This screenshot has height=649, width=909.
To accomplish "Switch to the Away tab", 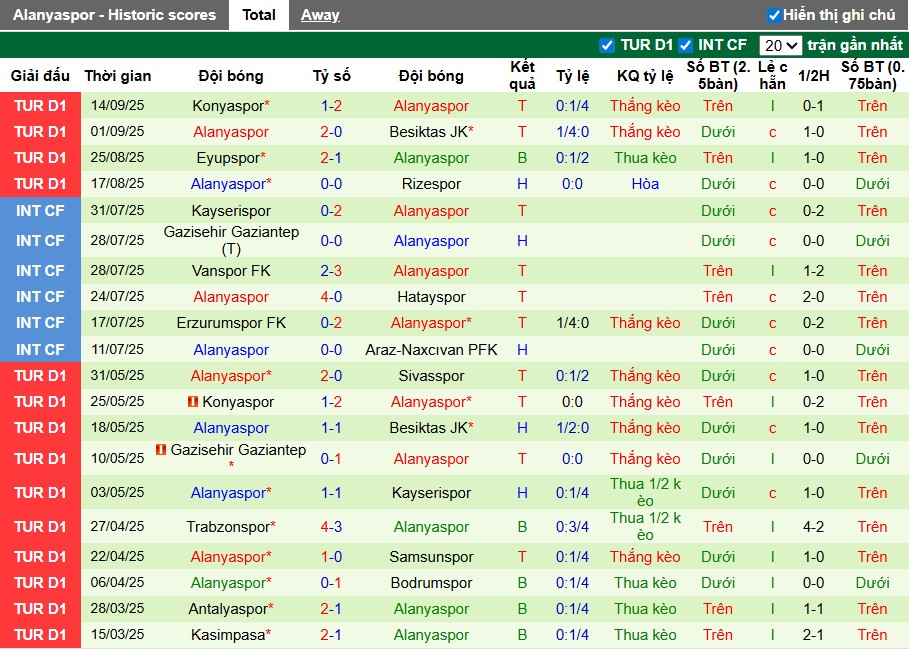I will point(320,15).
